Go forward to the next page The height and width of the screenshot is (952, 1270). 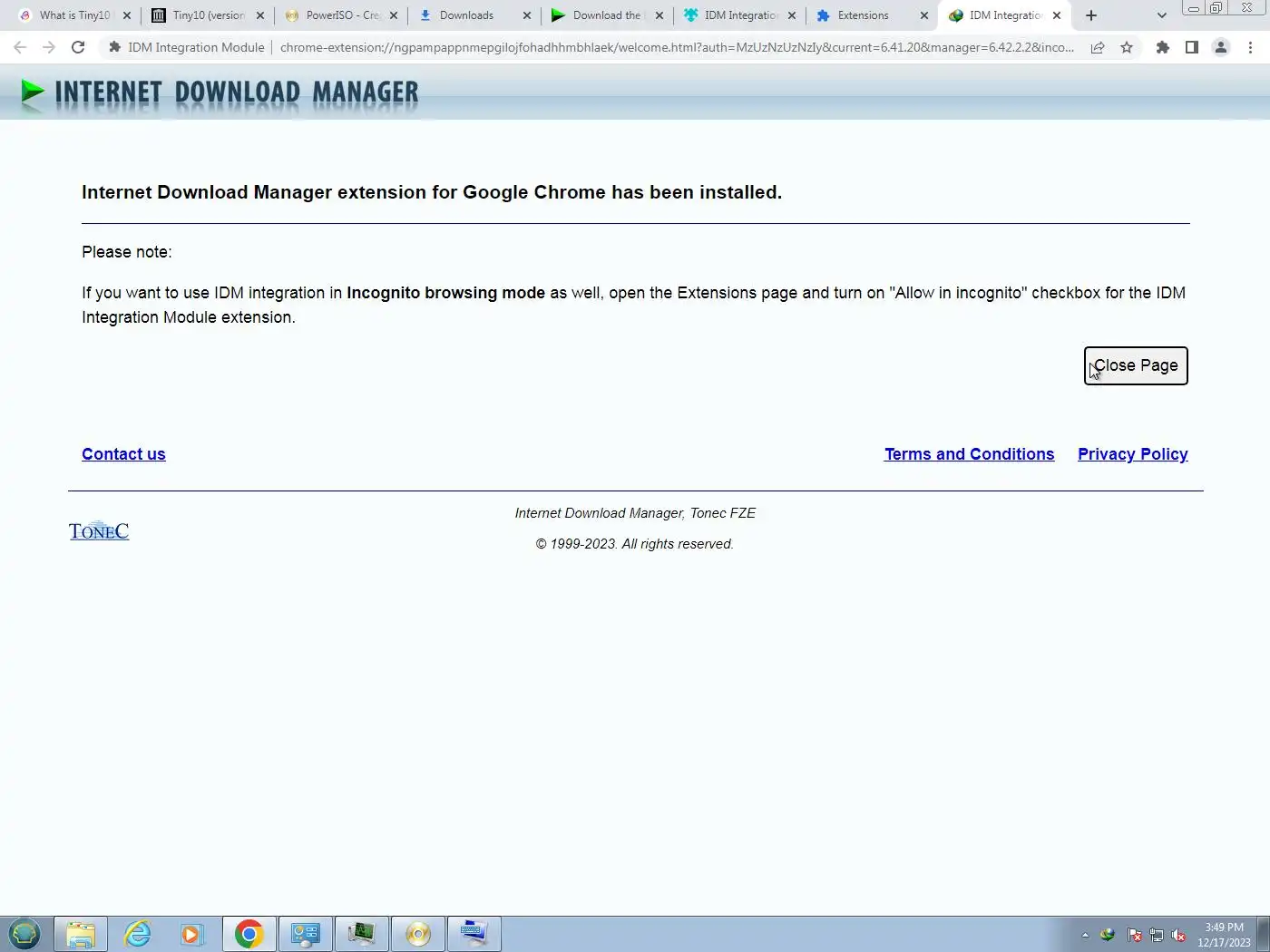tap(49, 47)
